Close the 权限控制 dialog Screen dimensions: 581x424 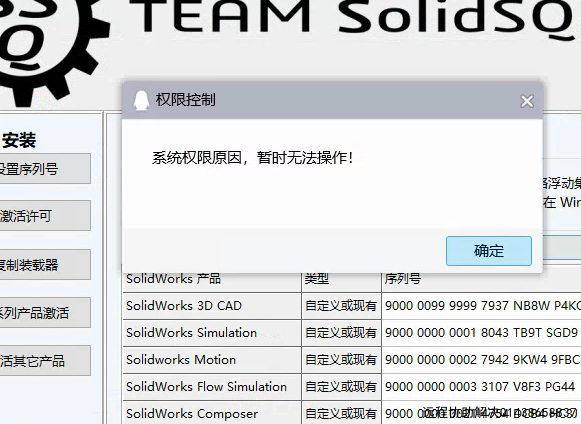tap(527, 101)
